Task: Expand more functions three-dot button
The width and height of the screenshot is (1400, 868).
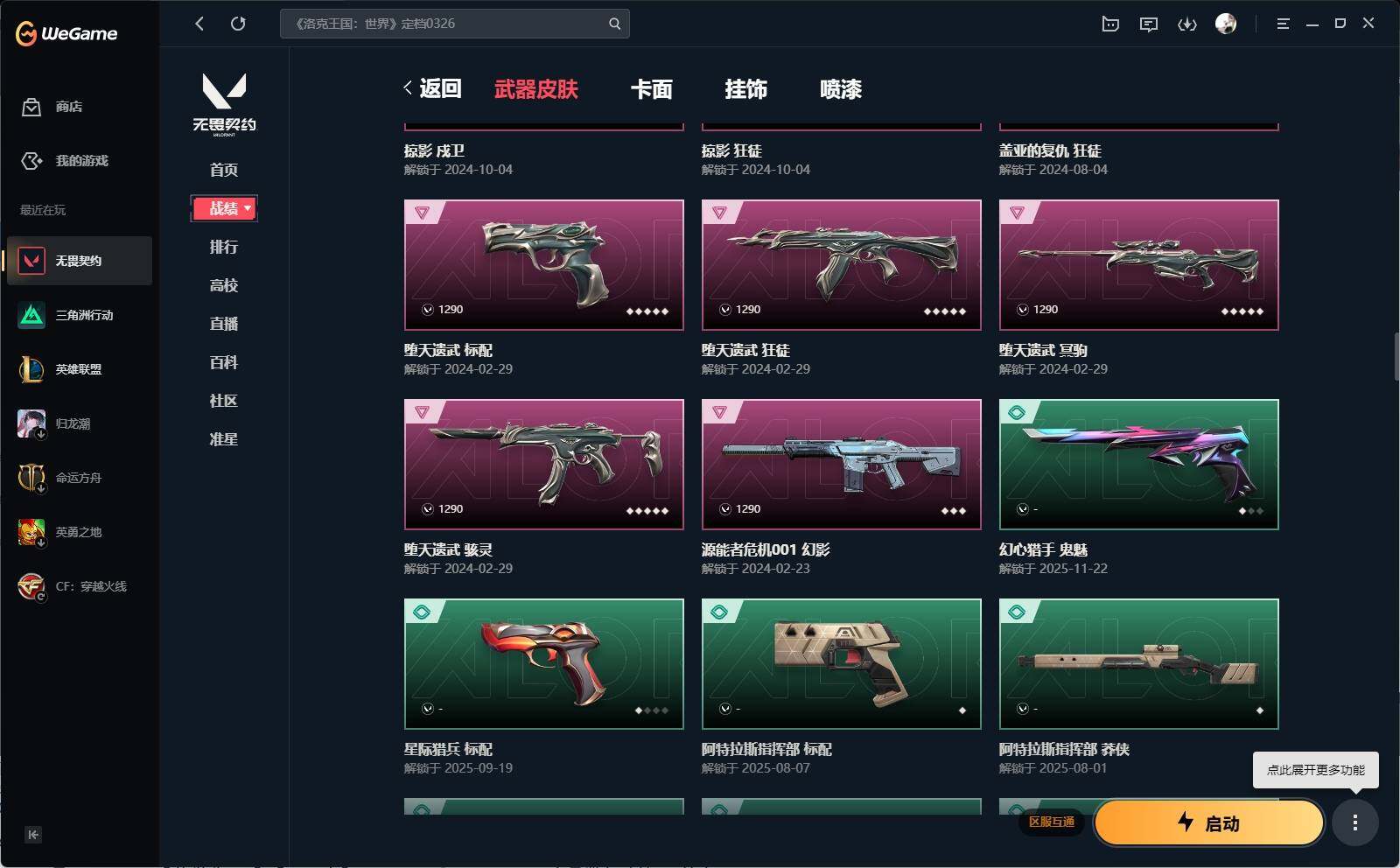Action: pos(1355,822)
